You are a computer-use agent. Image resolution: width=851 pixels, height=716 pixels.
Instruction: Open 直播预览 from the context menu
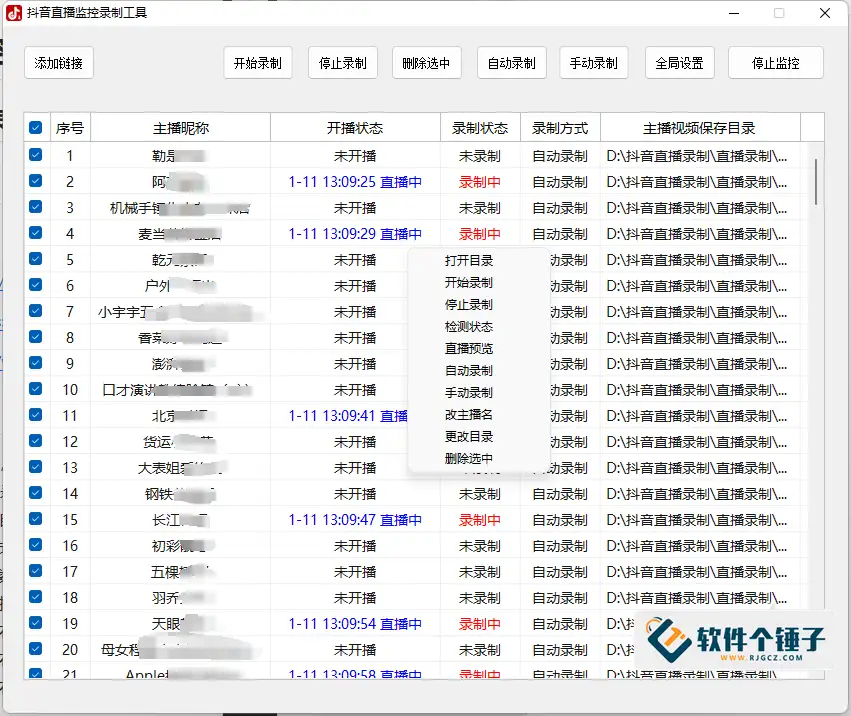469,349
